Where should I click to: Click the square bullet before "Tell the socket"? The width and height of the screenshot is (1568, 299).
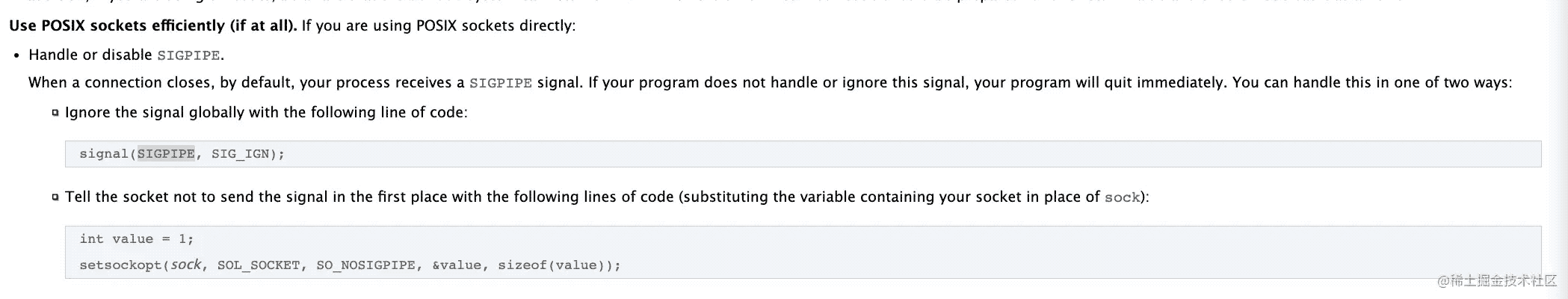[x=55, y=197]
